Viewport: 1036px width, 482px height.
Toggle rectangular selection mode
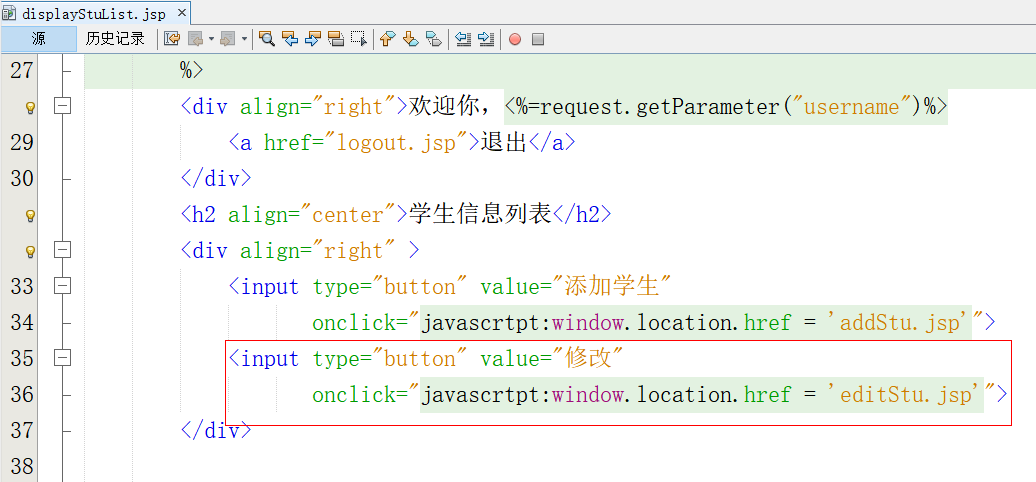click(359, 40)
